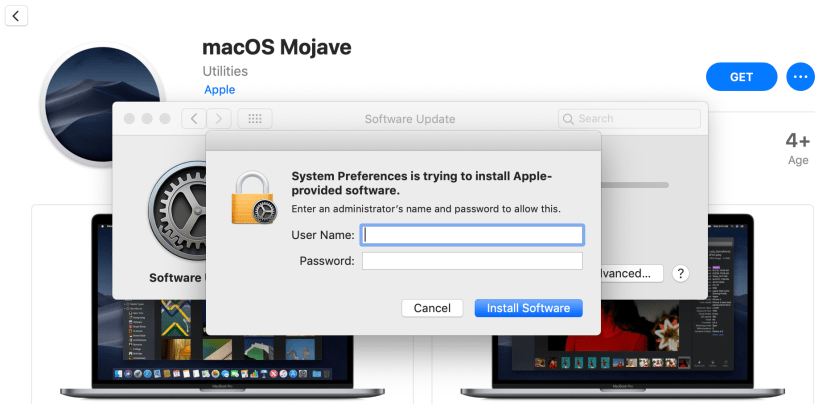Viewport: 839px width, 404px height.
Task: Focus the User Name text field
Action: click(x=472, y=235)
